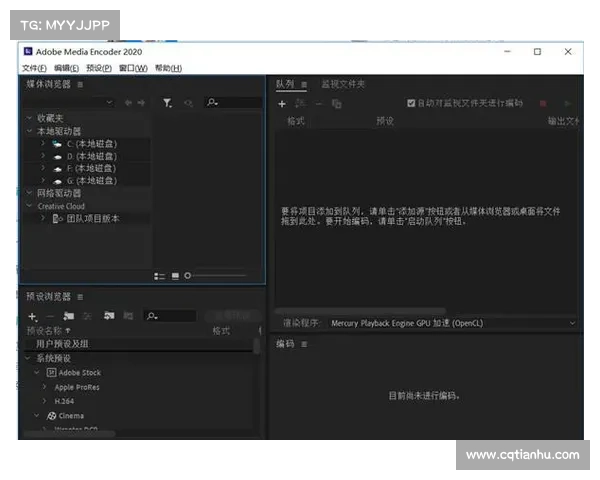
Task: Open the file type filter funnel icon
Action: [167, 103]
